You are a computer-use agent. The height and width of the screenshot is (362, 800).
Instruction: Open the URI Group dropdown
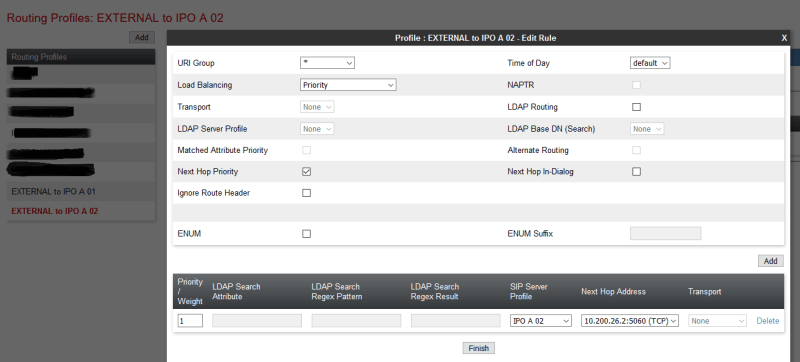click(x=327, y=63)
